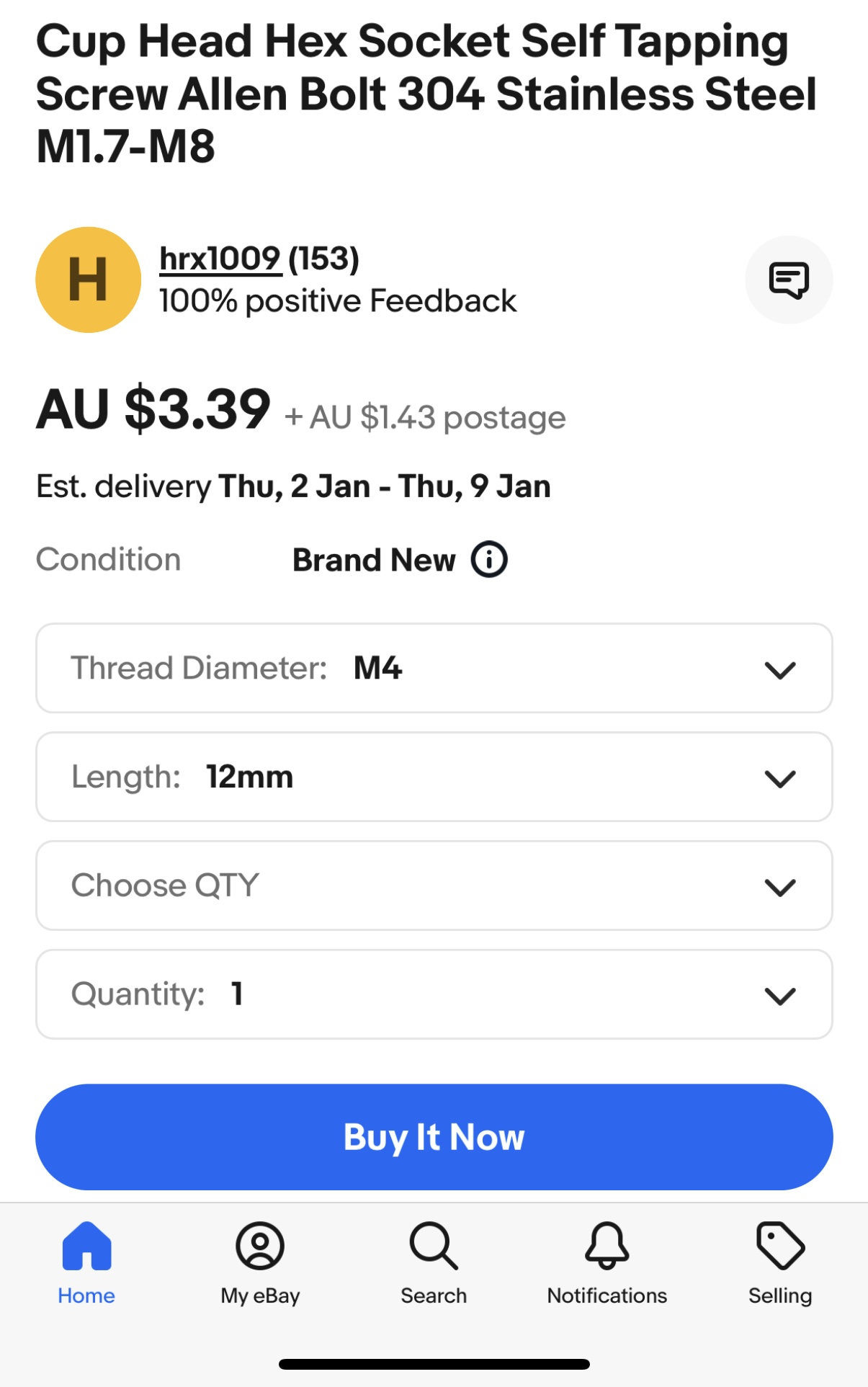The image size is (868, 1387).
Task: Tap the seller avatar with letter H
Action: [88, 280]
